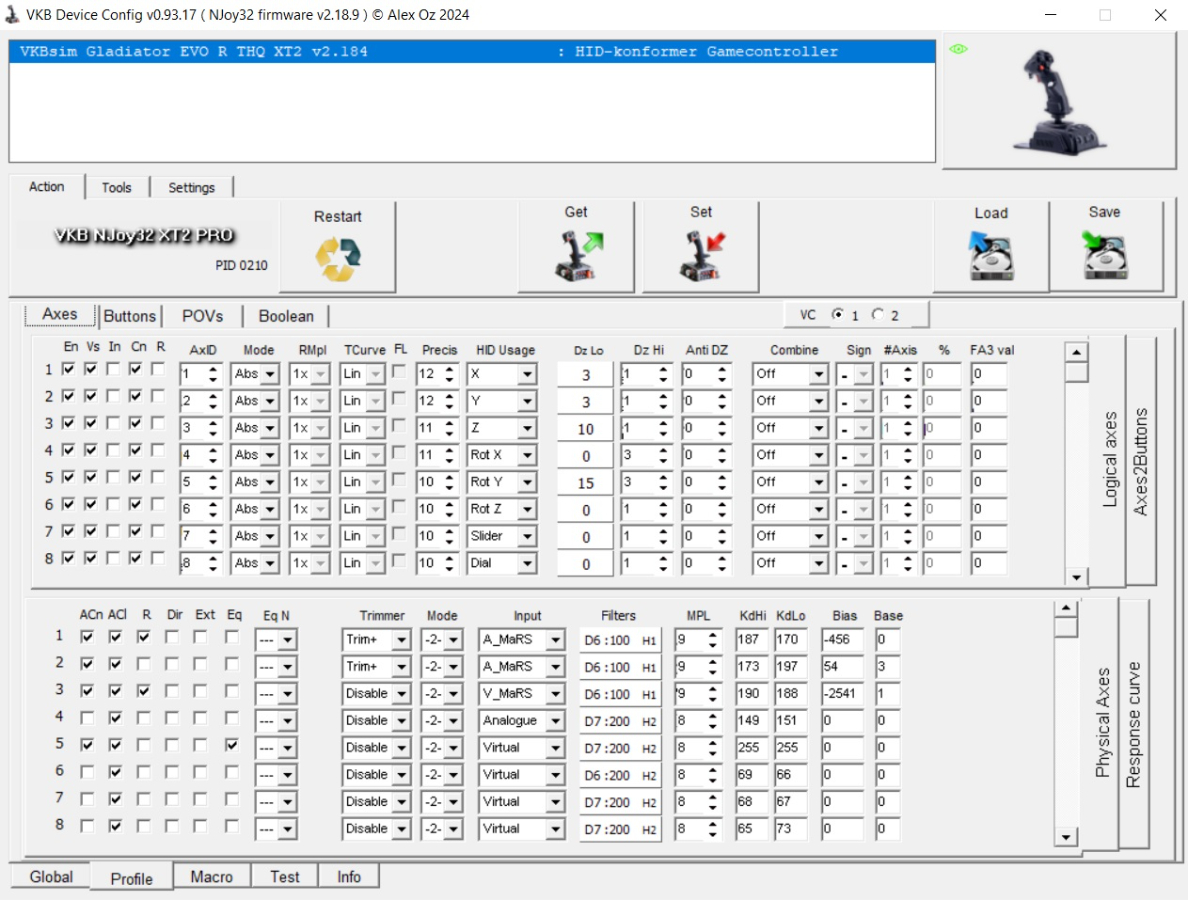This screenshot has width=1188, height=900.
Task: Click the Load hard drive icon
Action: (991, 256)
